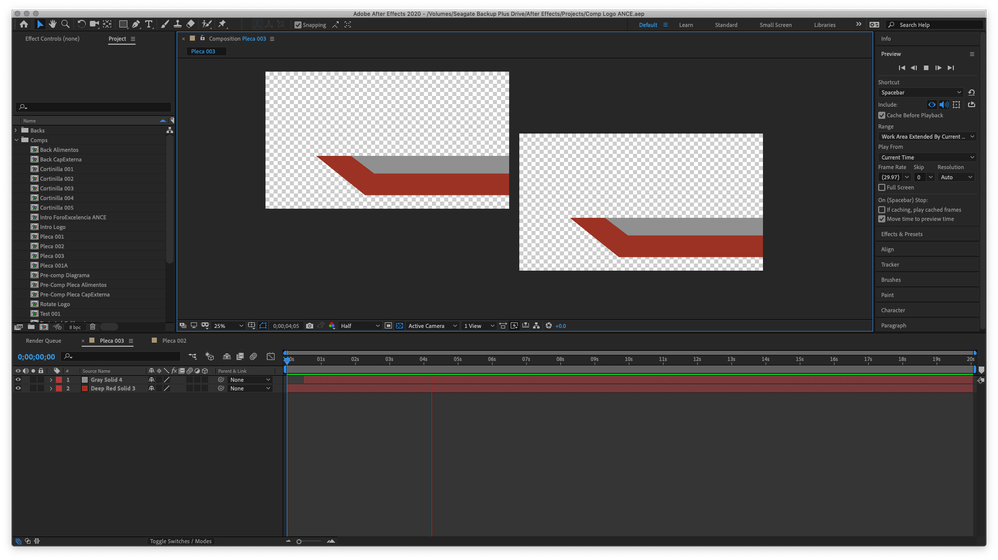Click Toggle Switches / Modes button

point(181,541)
